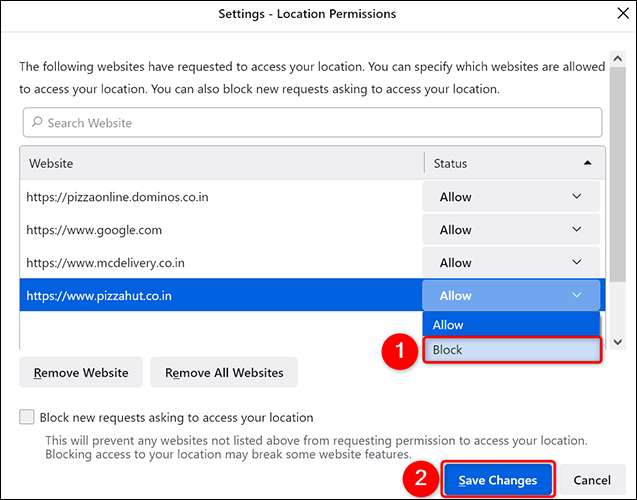Screen dimensions: 637x500
Task: Click the Remove Website button
Action: point(81,373)
